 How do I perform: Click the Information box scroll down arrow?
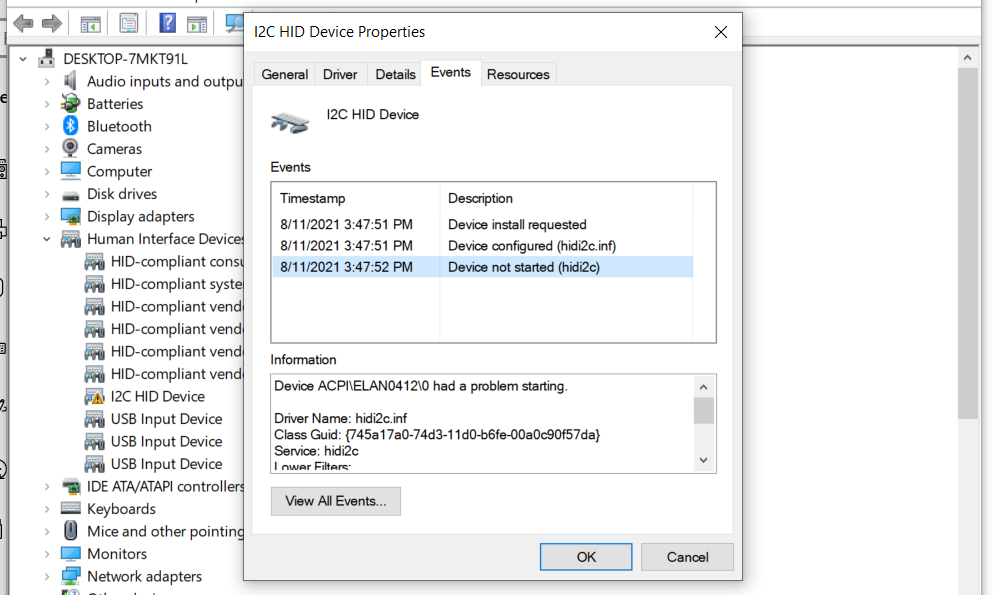704,460
